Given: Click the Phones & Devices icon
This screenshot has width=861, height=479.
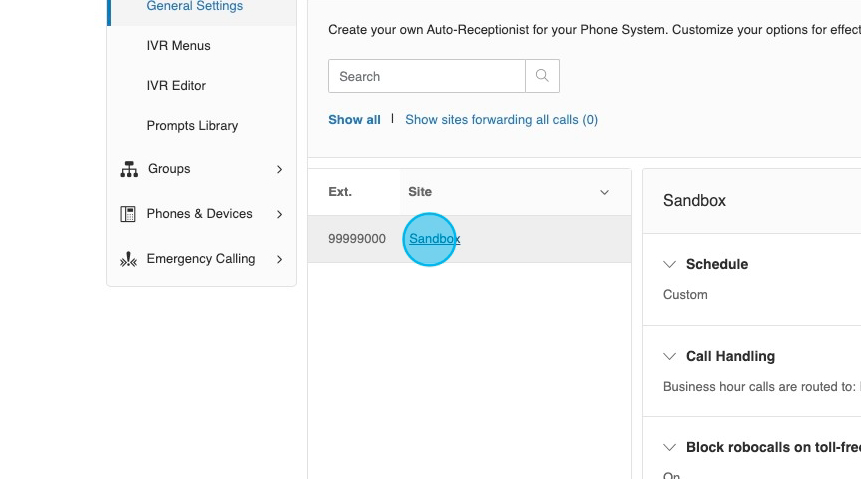Looking at the screenshot, I should coord(128,214).
